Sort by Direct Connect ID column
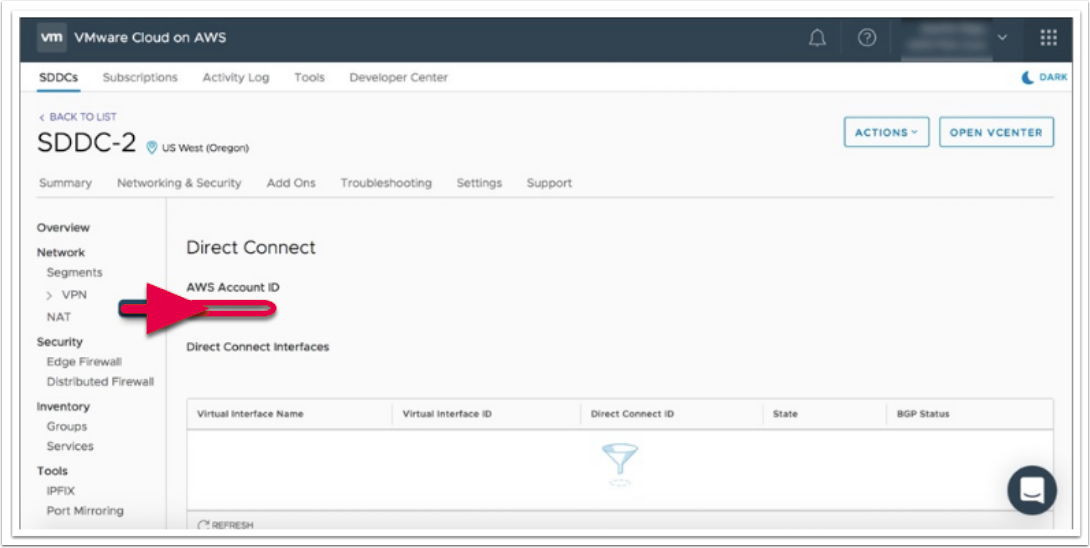This screenshot has height=548, width=1090. point(632,414)
